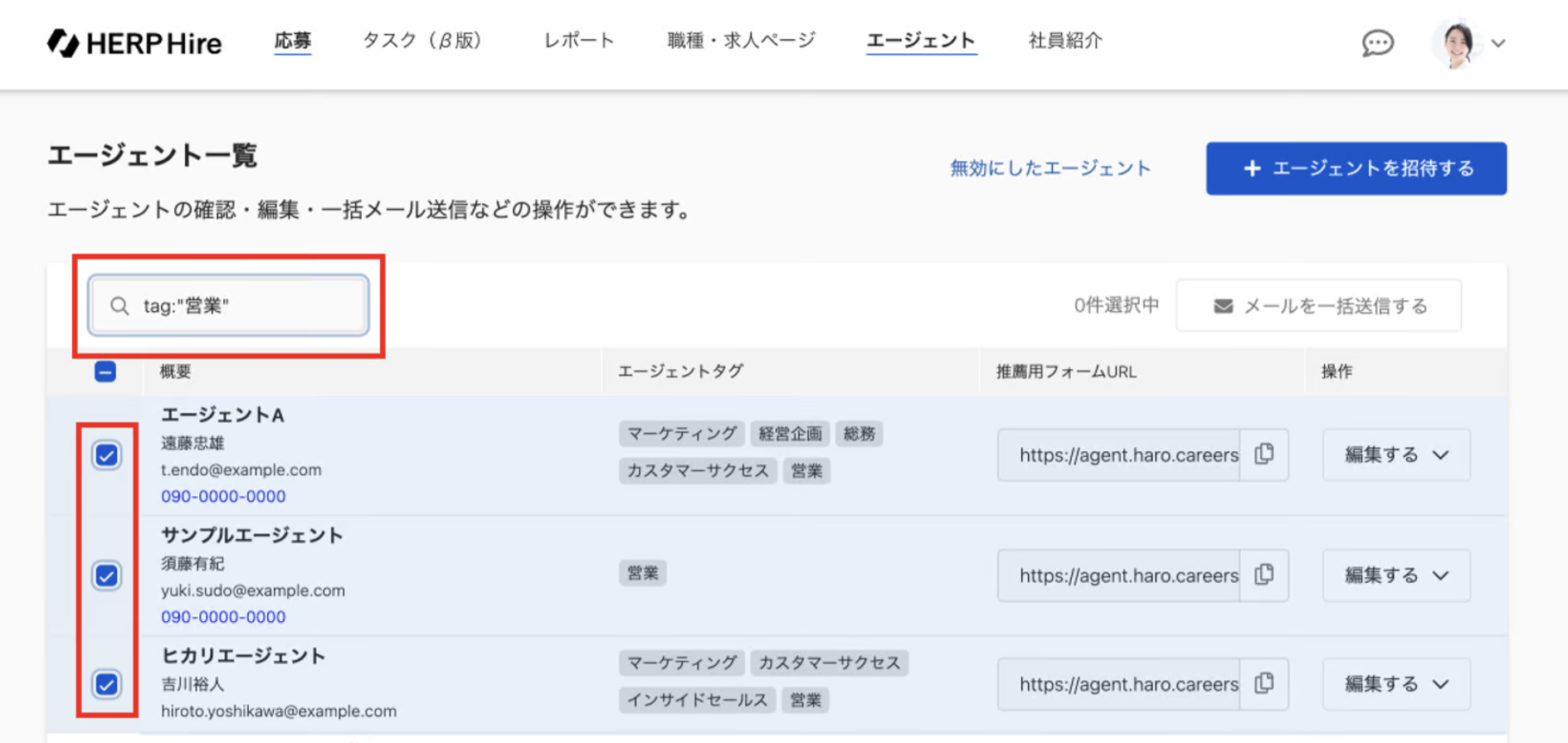Copy the サンプルエージェント referral form URL
Screen dimensions: 1568x743
click(x=1264, y=575)
